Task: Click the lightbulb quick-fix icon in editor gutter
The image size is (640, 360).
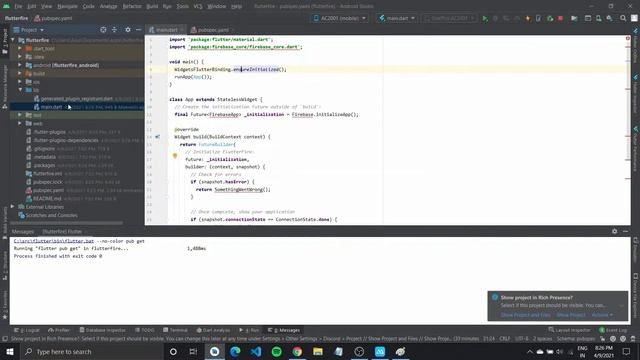Action: pos(175,156)
